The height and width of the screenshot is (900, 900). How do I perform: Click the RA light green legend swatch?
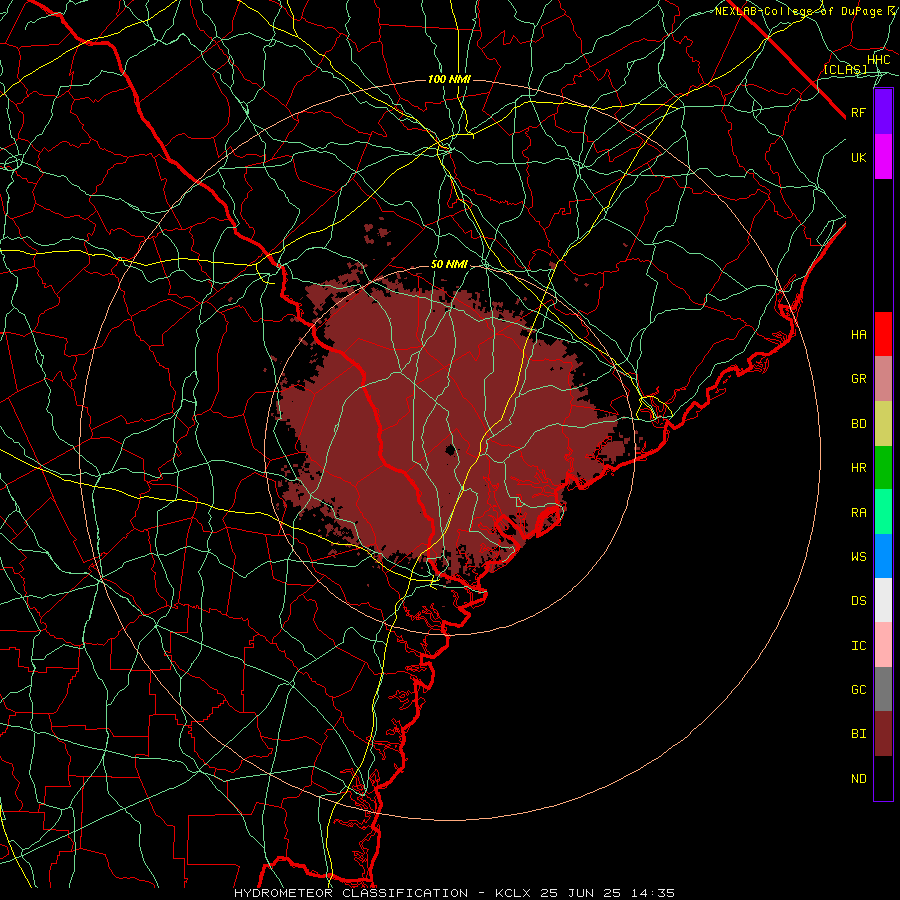point(883,512)
